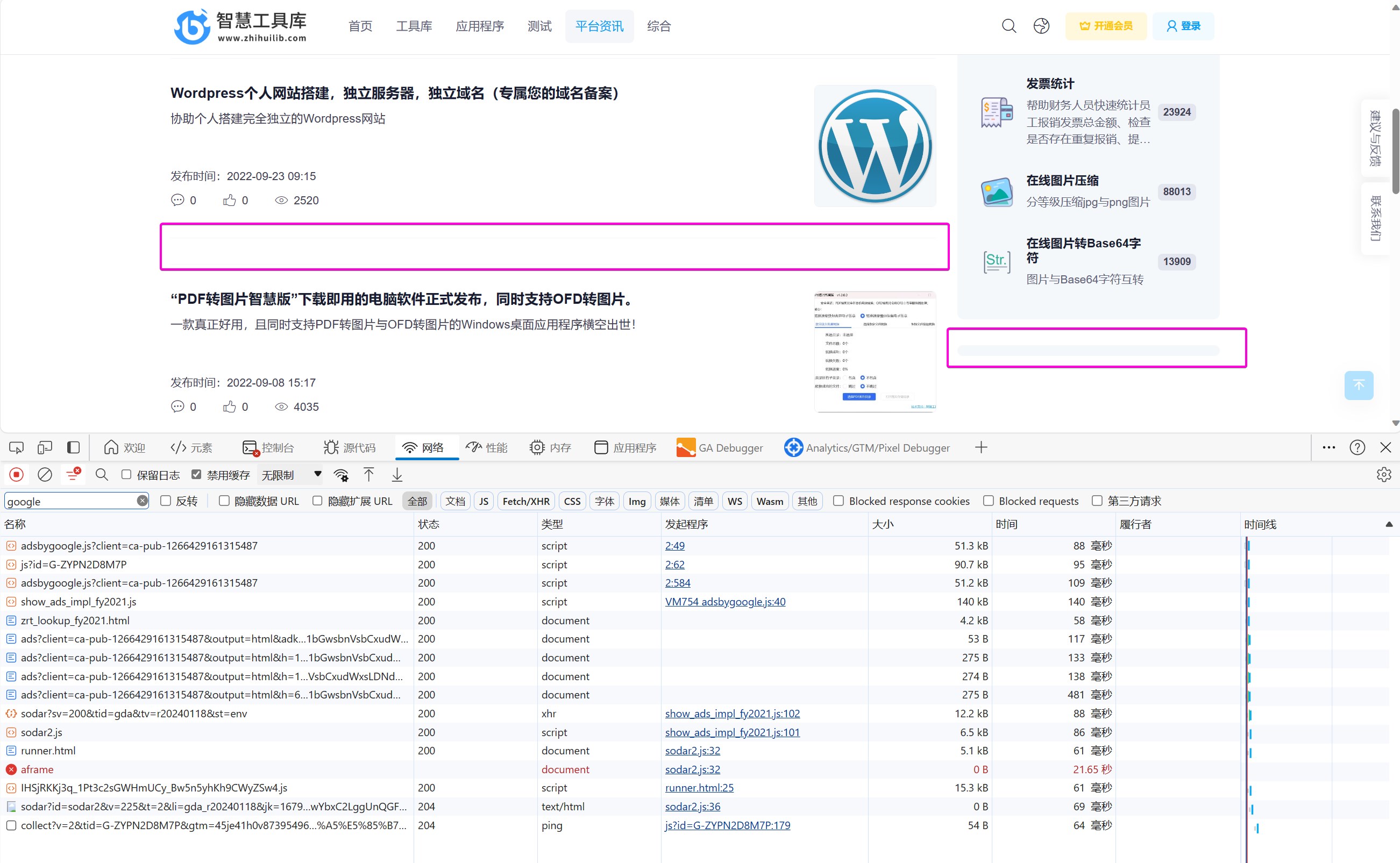Image resolution: width=1400 pixels, height=863 pixels.
Task: Click comment icon on Wordpress article
Action: pyautogui.click(x=177, y=201)
